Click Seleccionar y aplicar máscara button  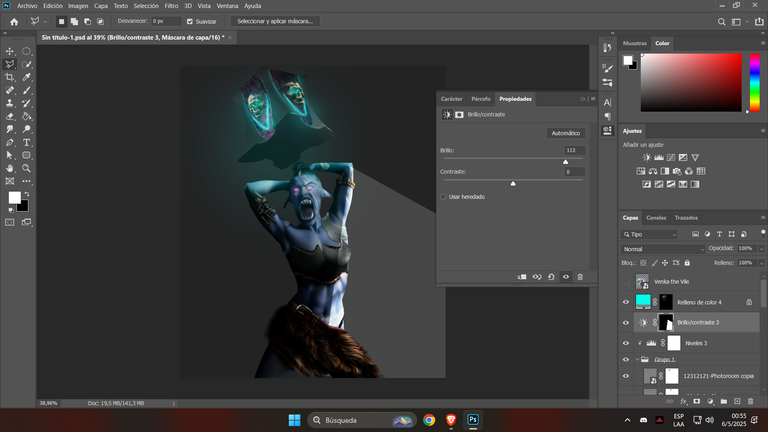[275, 22]
